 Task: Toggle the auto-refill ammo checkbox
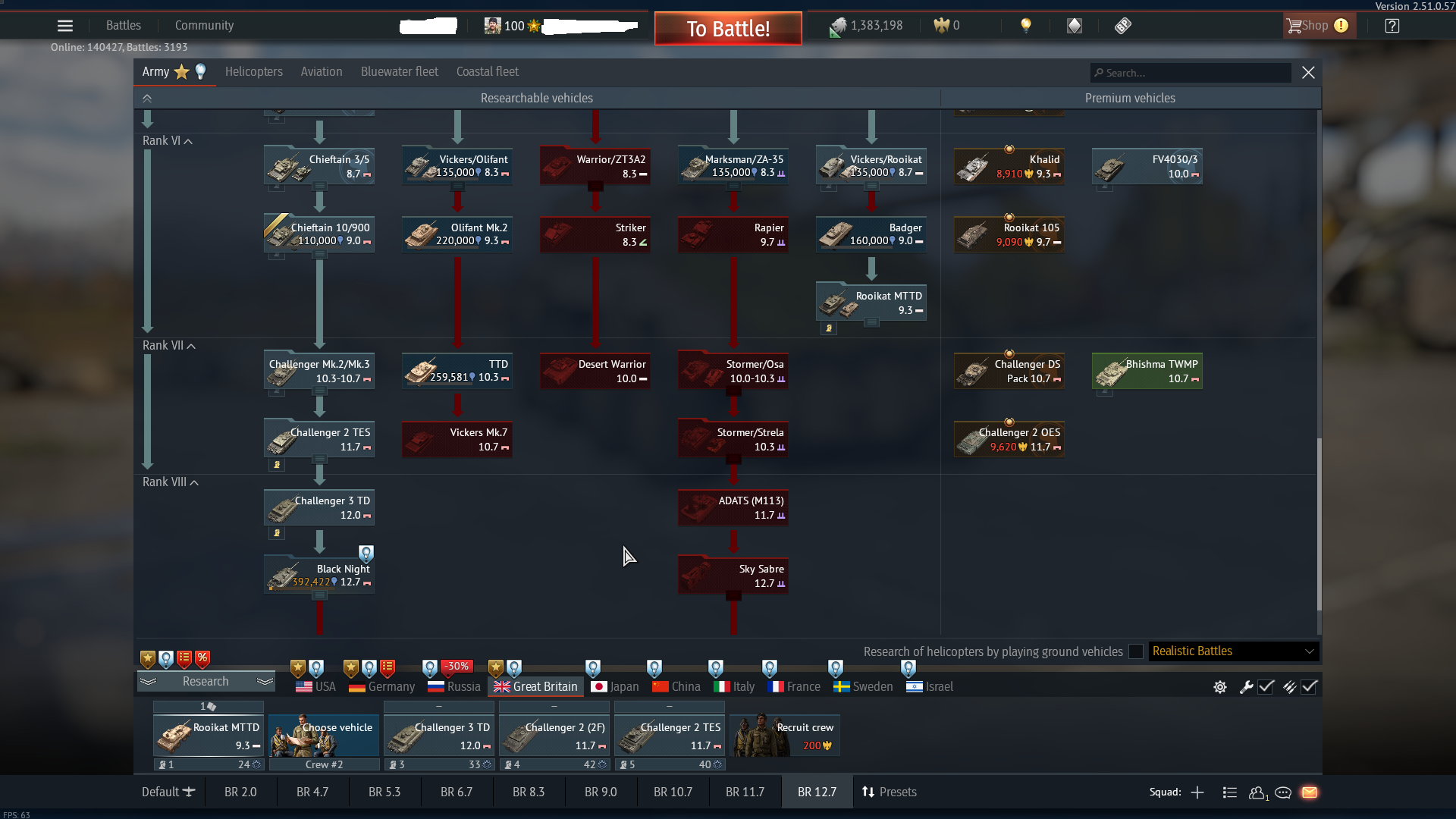click(x=1310, y=687)
